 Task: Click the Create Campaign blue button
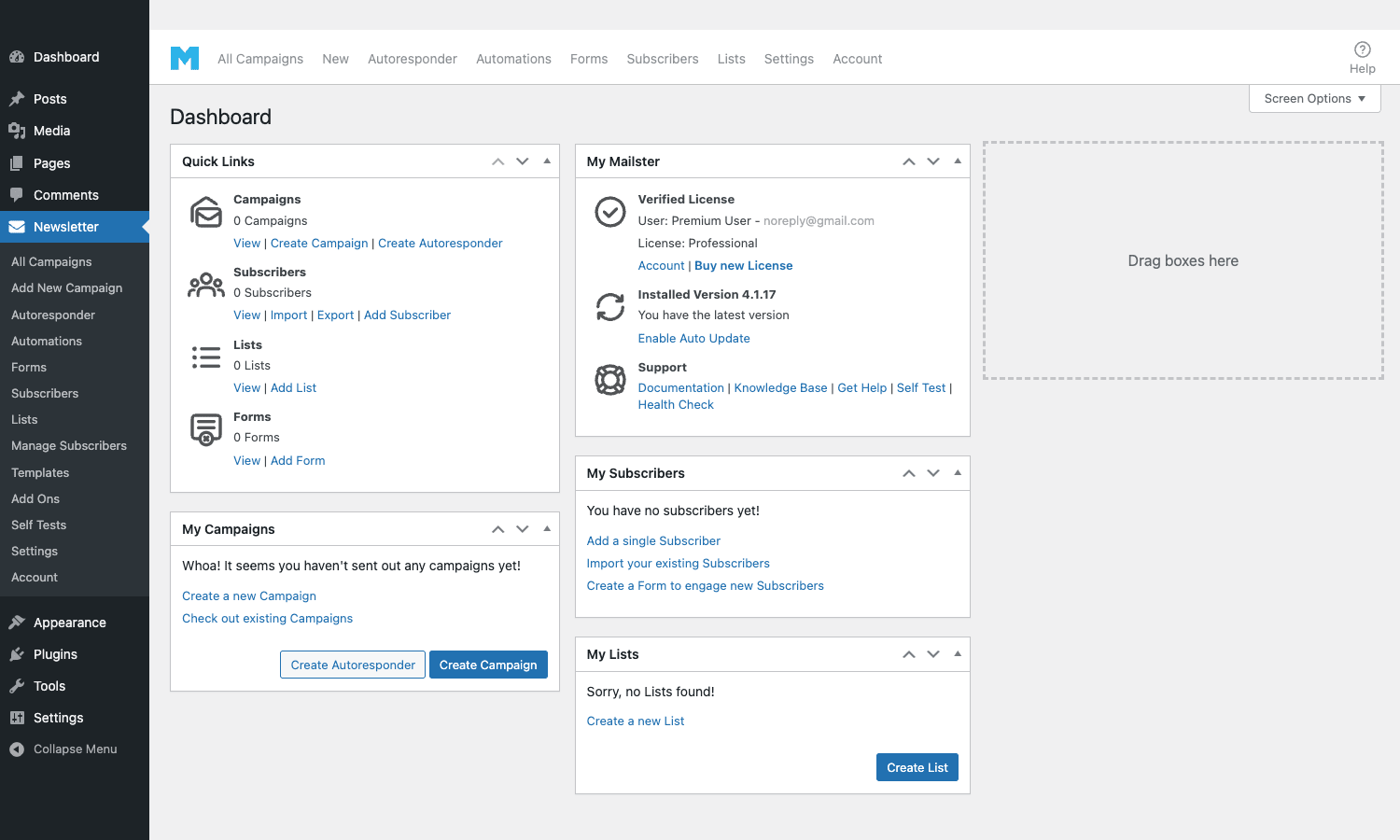coord(488,665)
